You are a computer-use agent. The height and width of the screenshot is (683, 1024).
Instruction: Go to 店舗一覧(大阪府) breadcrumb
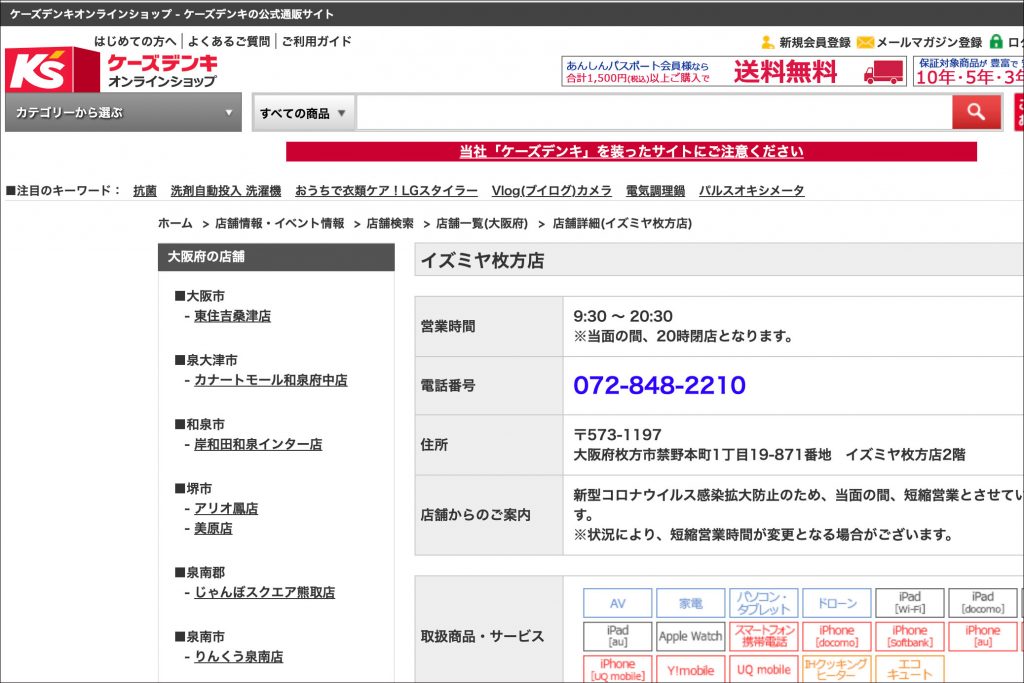(x=481, y=223)
